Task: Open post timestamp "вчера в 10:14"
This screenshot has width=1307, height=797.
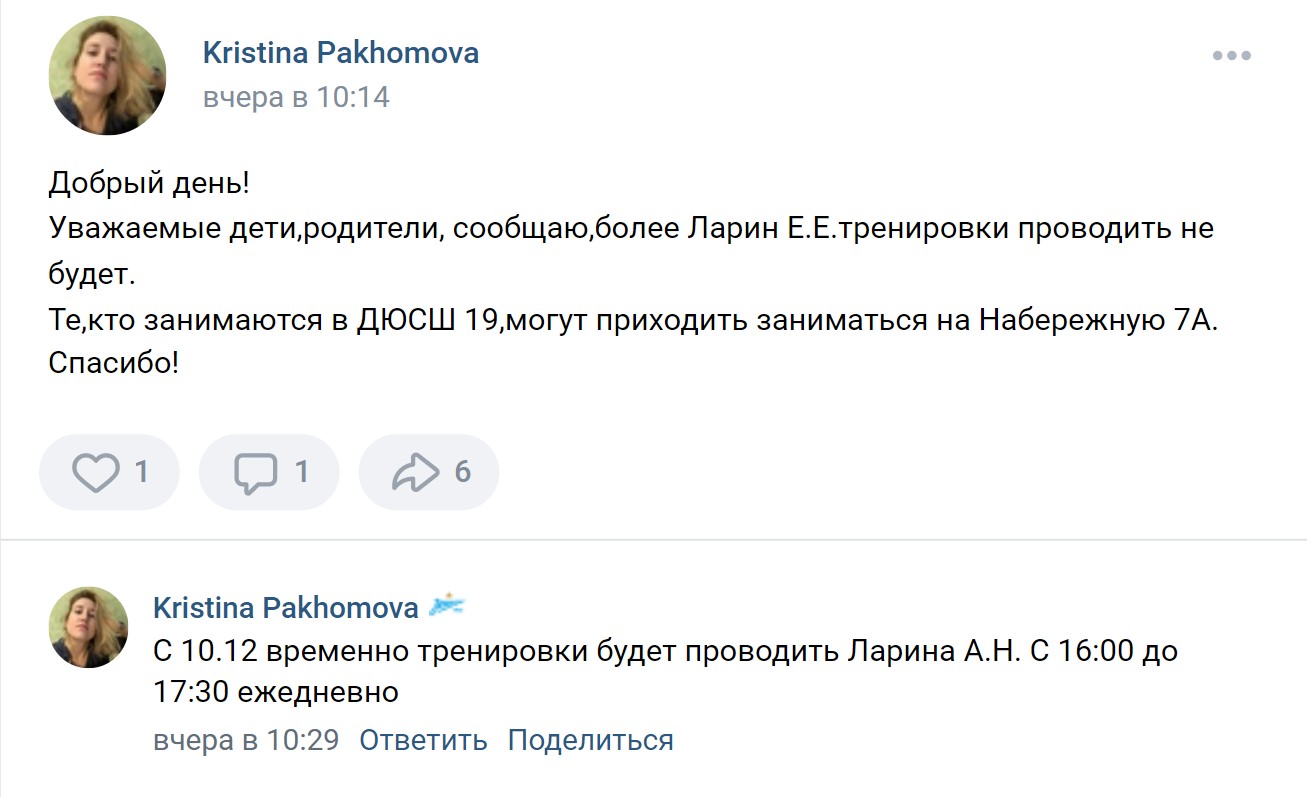Action: [296, 98]
